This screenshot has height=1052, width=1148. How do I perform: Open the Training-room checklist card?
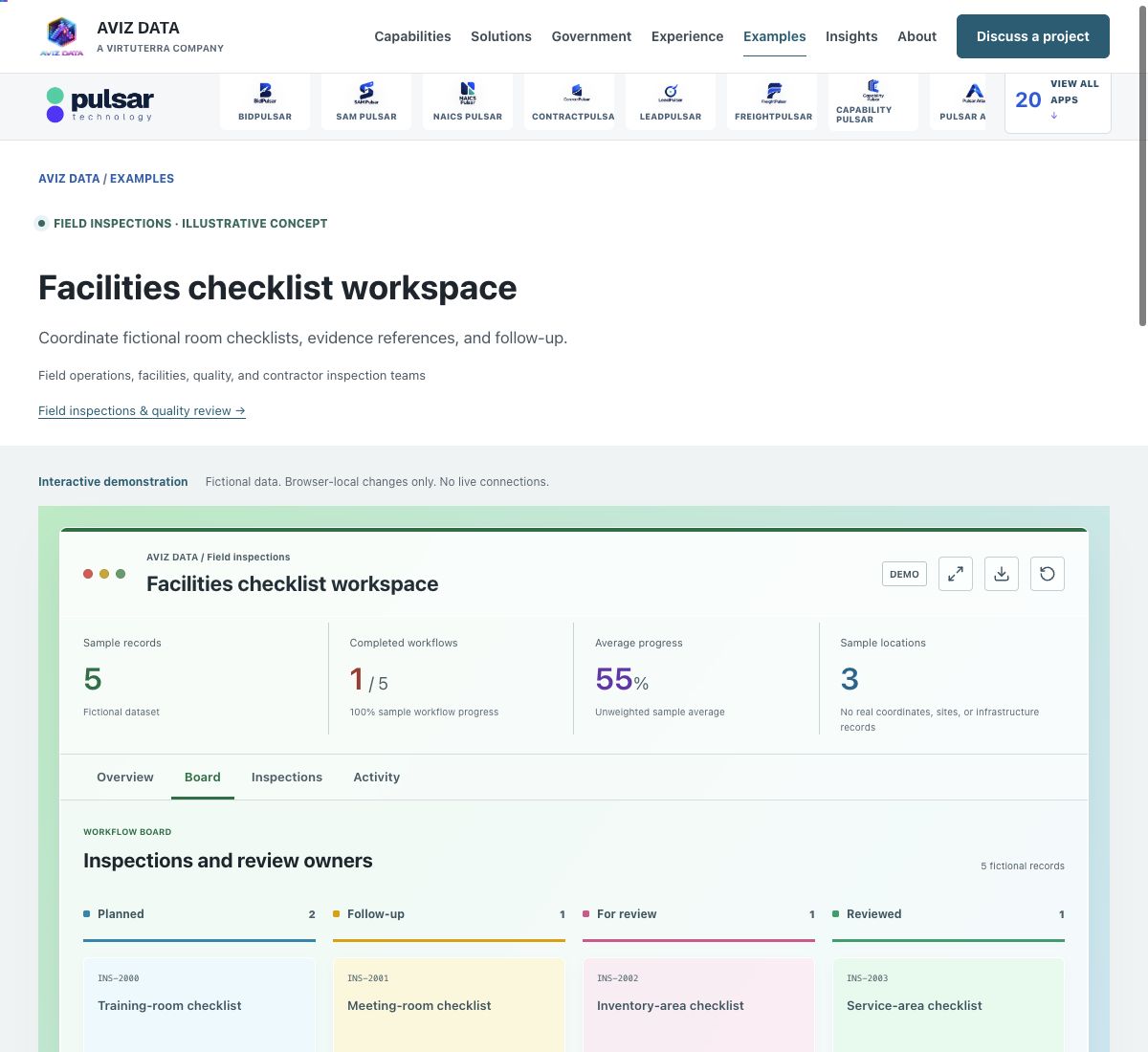coord(199,1005)
